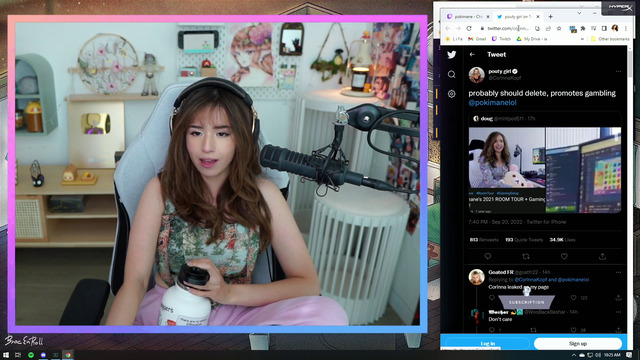Reload the Twitter page
This screenshot has height=360, width=640.
point(469,29)
